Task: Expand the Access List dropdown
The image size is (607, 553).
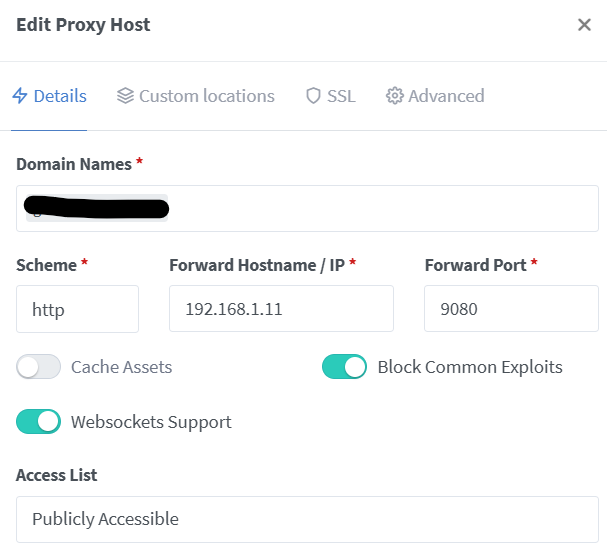Action: (x=307, y=519)
